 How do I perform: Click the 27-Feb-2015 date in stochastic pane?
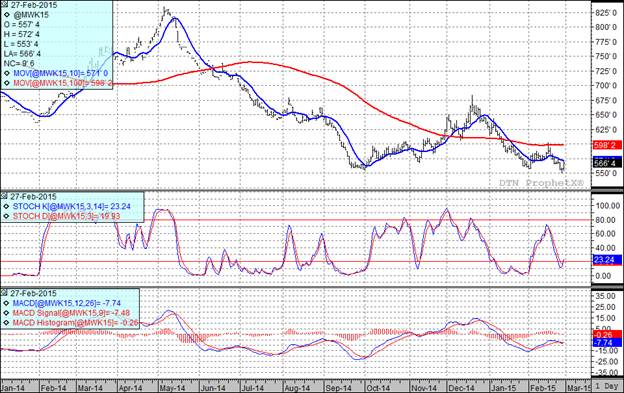point(33,196)
